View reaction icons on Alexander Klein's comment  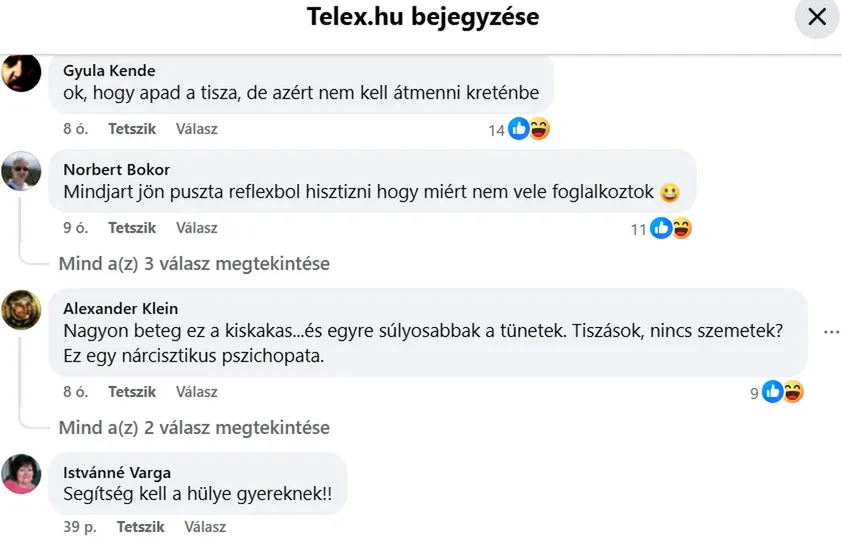click(783, 393)
